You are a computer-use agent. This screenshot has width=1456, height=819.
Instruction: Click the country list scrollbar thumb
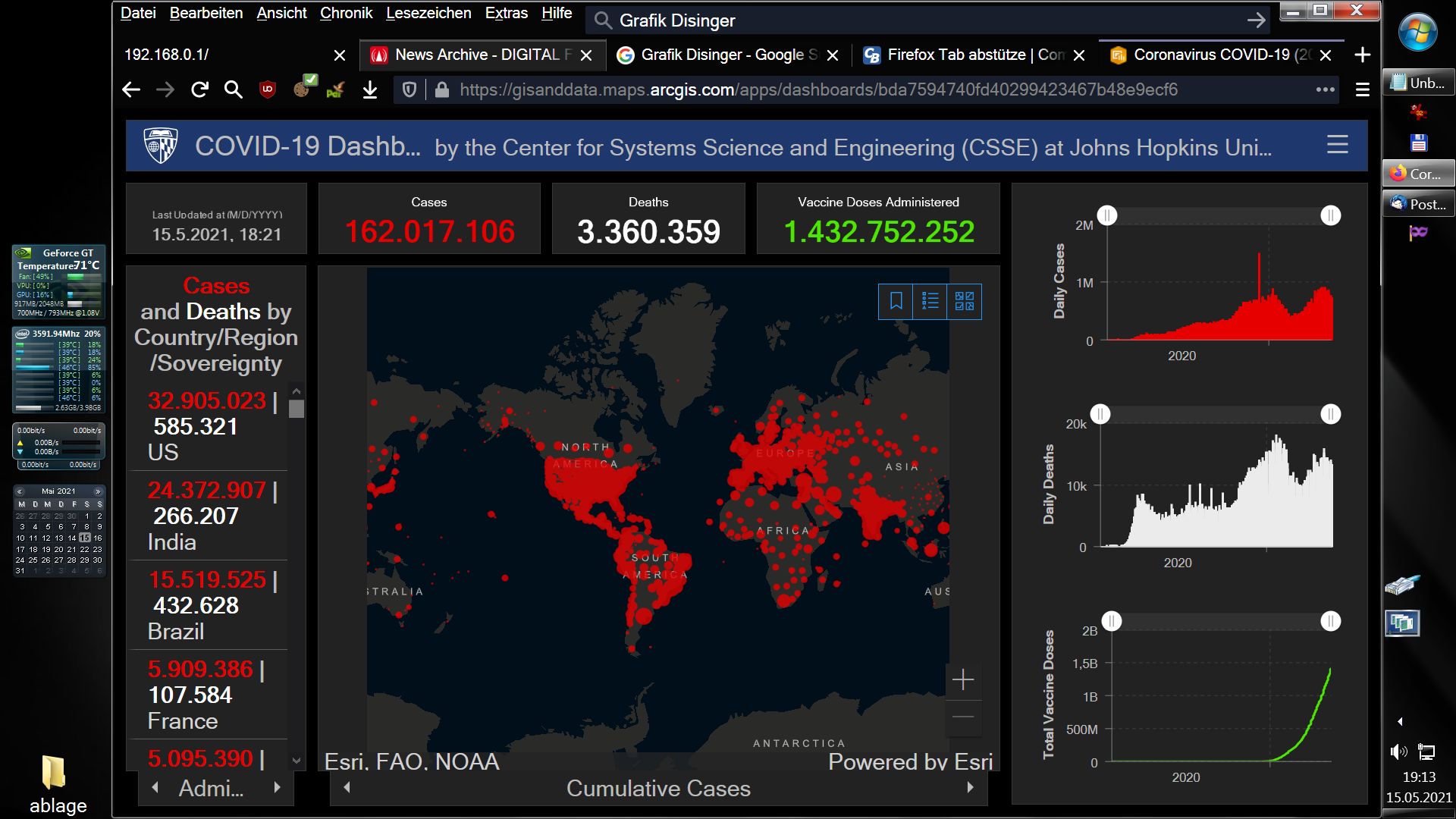click(x=297, y=409)
